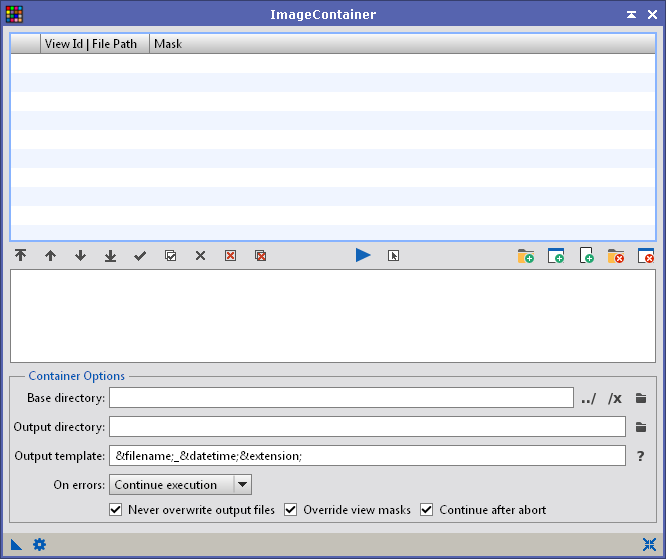Click the Output template input field
The width and height of the screenshot is (666, 559).
[x=367, y=455]
